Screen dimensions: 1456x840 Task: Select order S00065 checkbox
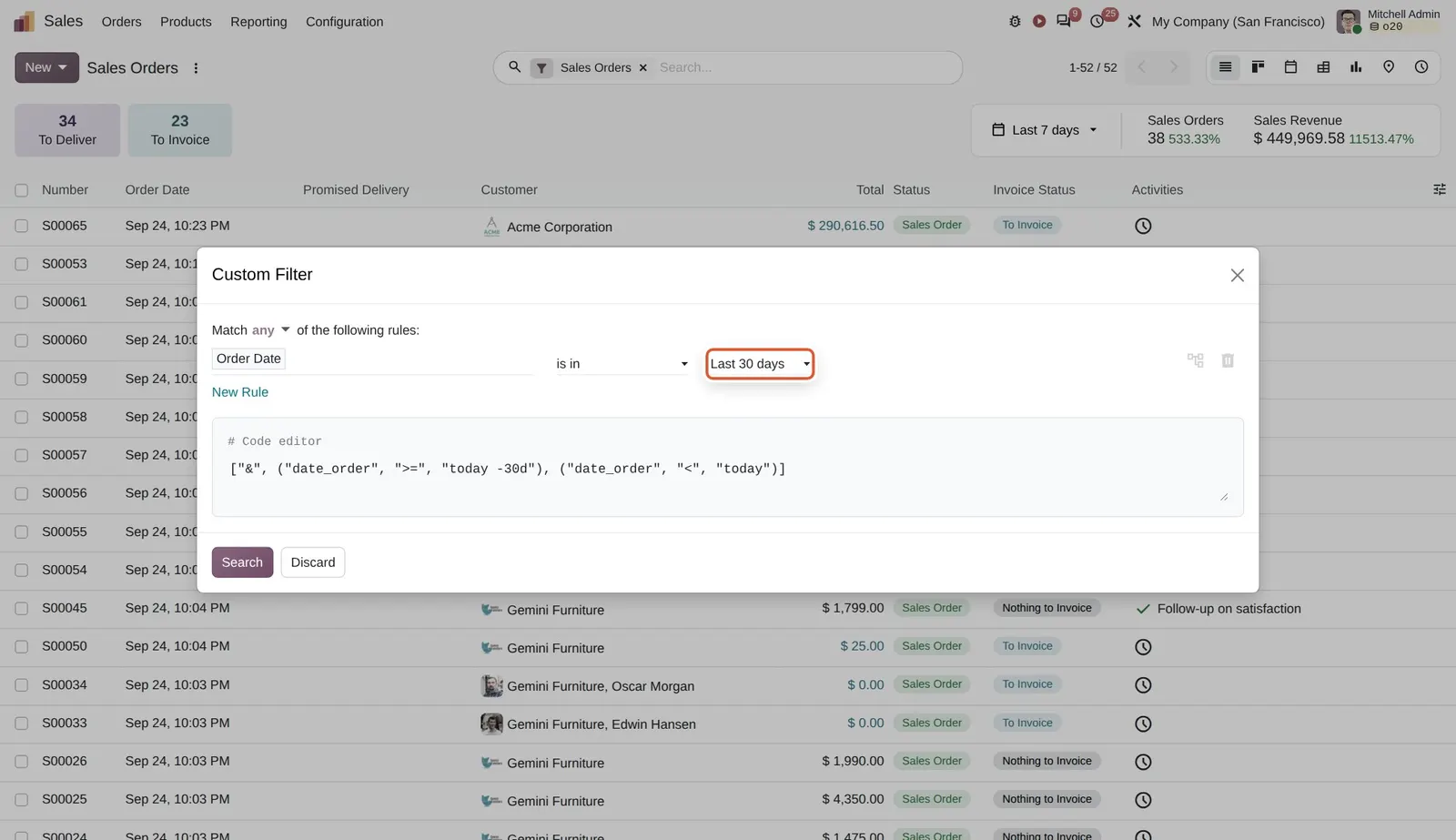click(21, 226)
